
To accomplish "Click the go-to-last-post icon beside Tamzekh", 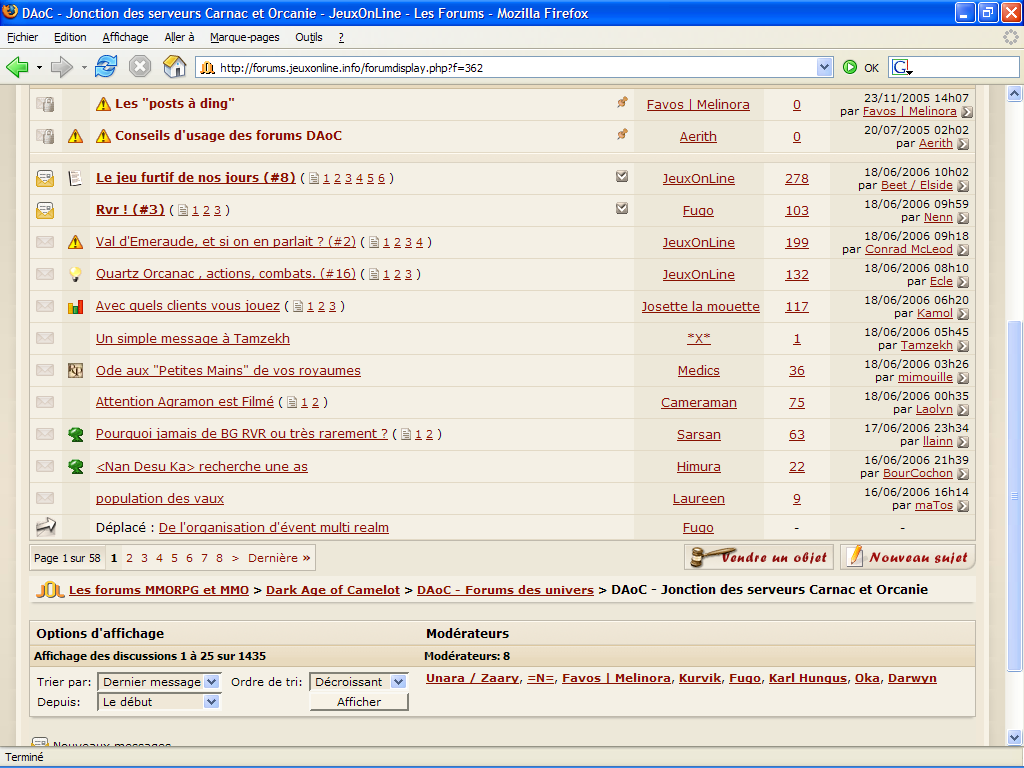I will coord(963,346).
